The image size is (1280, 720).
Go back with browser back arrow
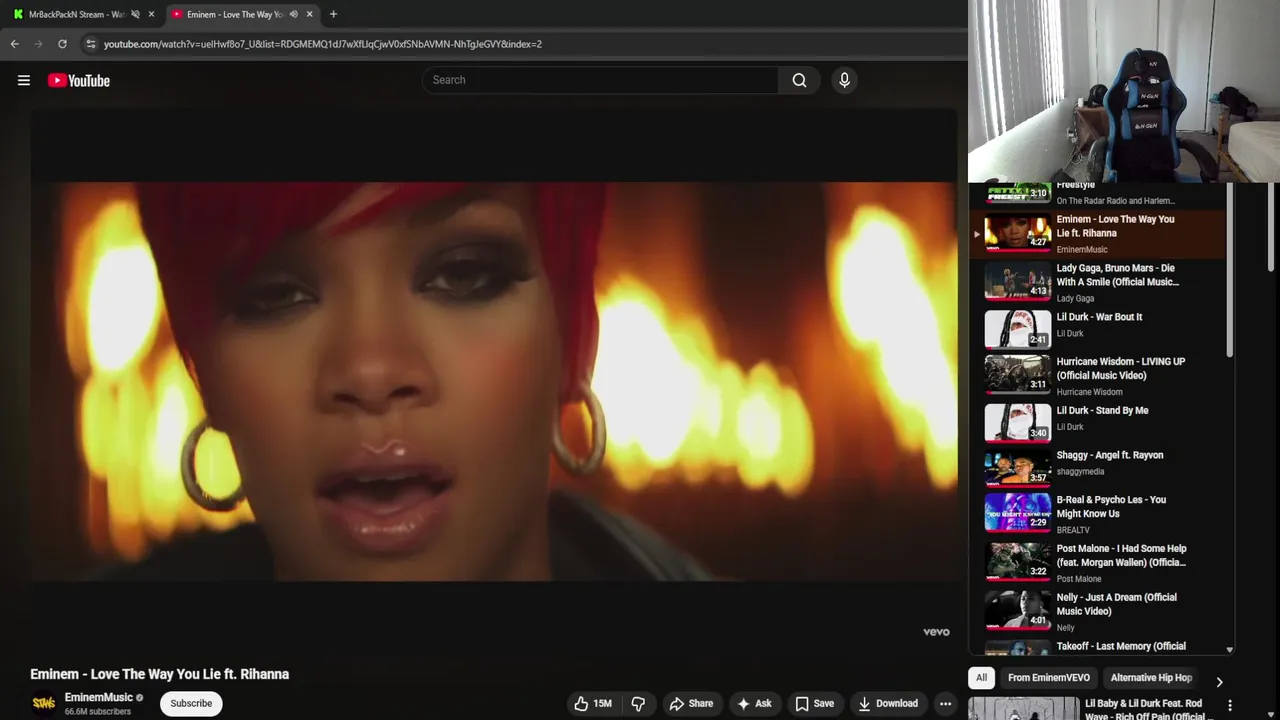click(x=14, y=44)
